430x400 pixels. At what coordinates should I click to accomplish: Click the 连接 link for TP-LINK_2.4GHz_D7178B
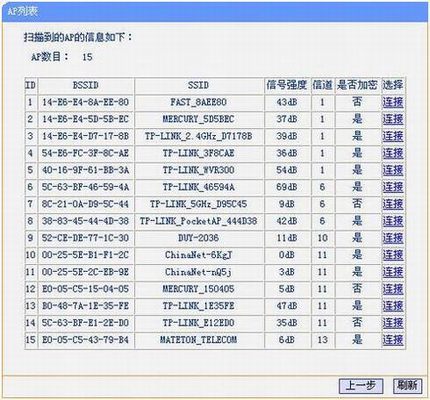click(x=393, y=136)
